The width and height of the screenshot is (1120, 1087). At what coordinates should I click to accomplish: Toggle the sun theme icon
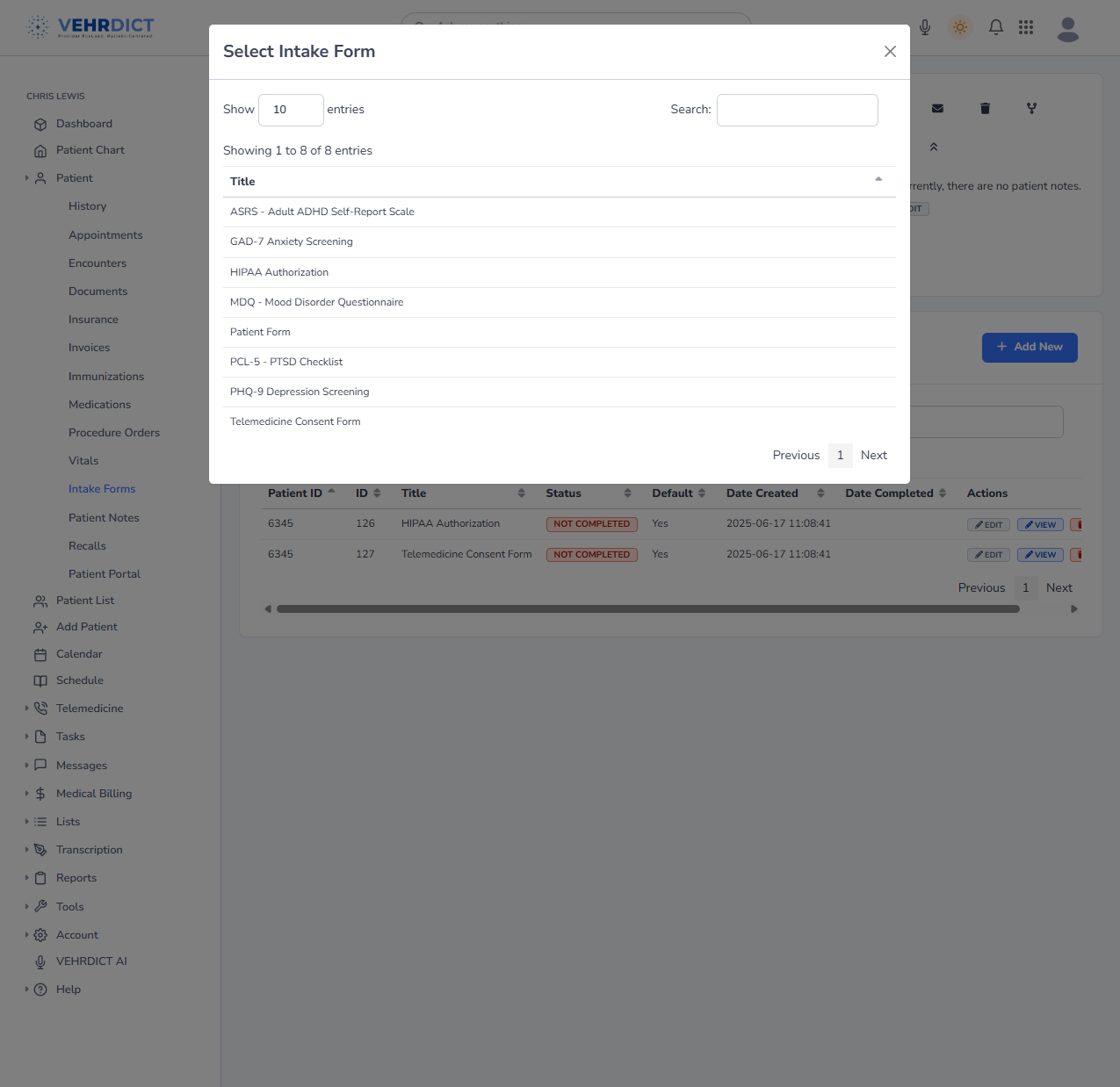pyautogui.click(x=960, y=27)
